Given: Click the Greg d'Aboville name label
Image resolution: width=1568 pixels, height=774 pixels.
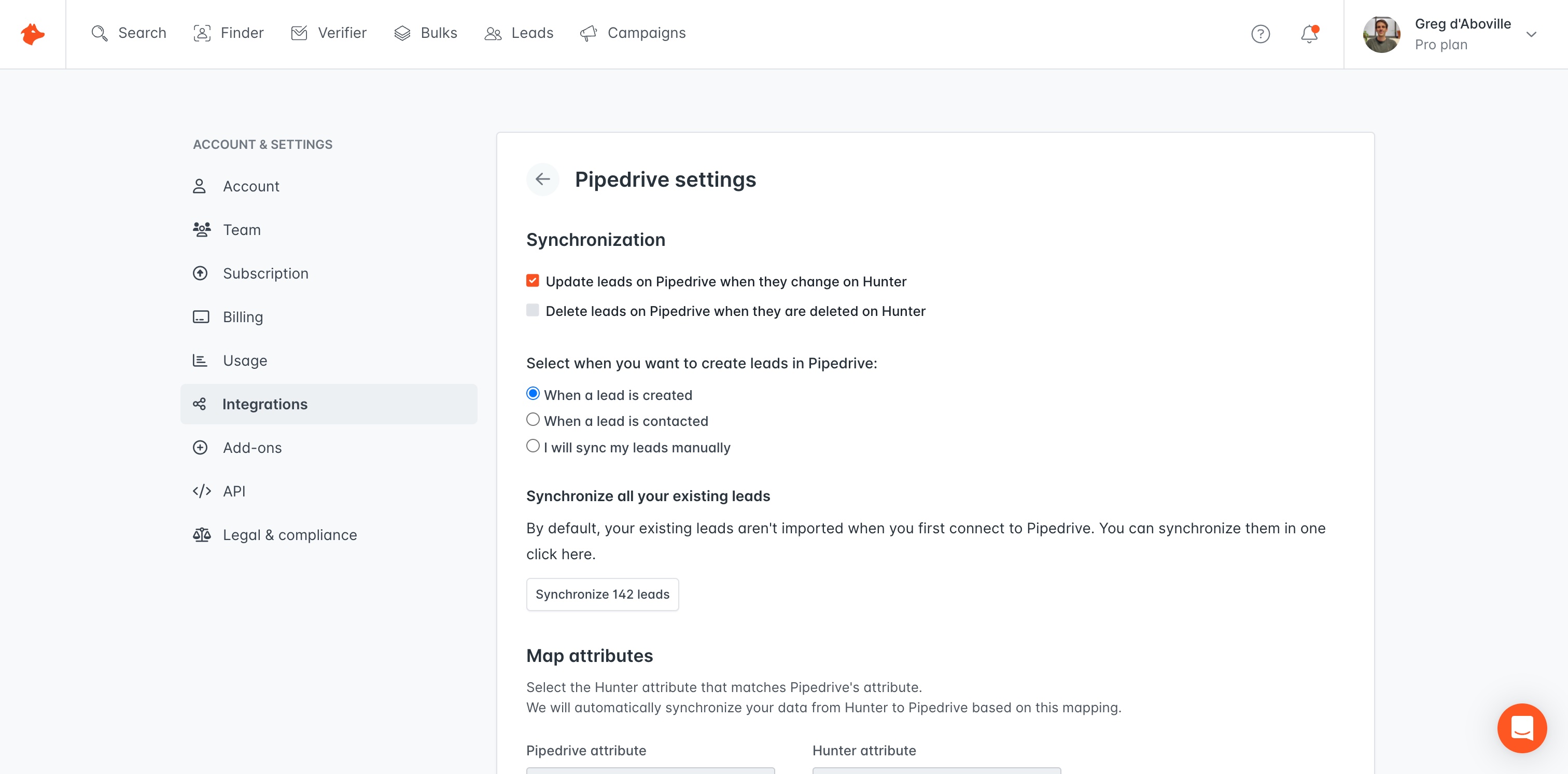Looking at the screenshot, I should [1463, 24].
